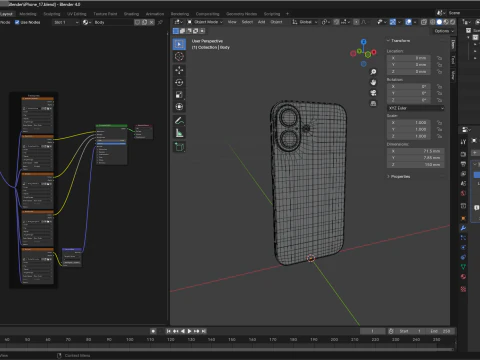This screenshot has width=480, height=360.
Task: Open the Modifiers wrench properties tab
Action: pyautogui.click(x=463, y=228)
